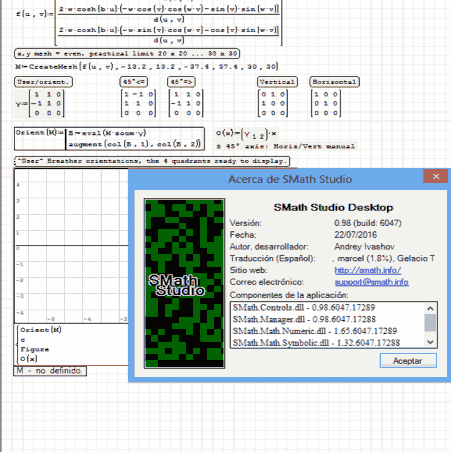Click the Aceptar button
Viewport: 451px width, 452px height.
pos(408,361)
